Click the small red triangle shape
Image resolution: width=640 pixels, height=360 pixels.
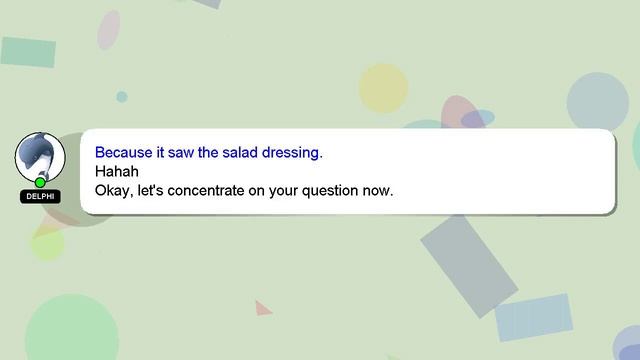(263, 308)
